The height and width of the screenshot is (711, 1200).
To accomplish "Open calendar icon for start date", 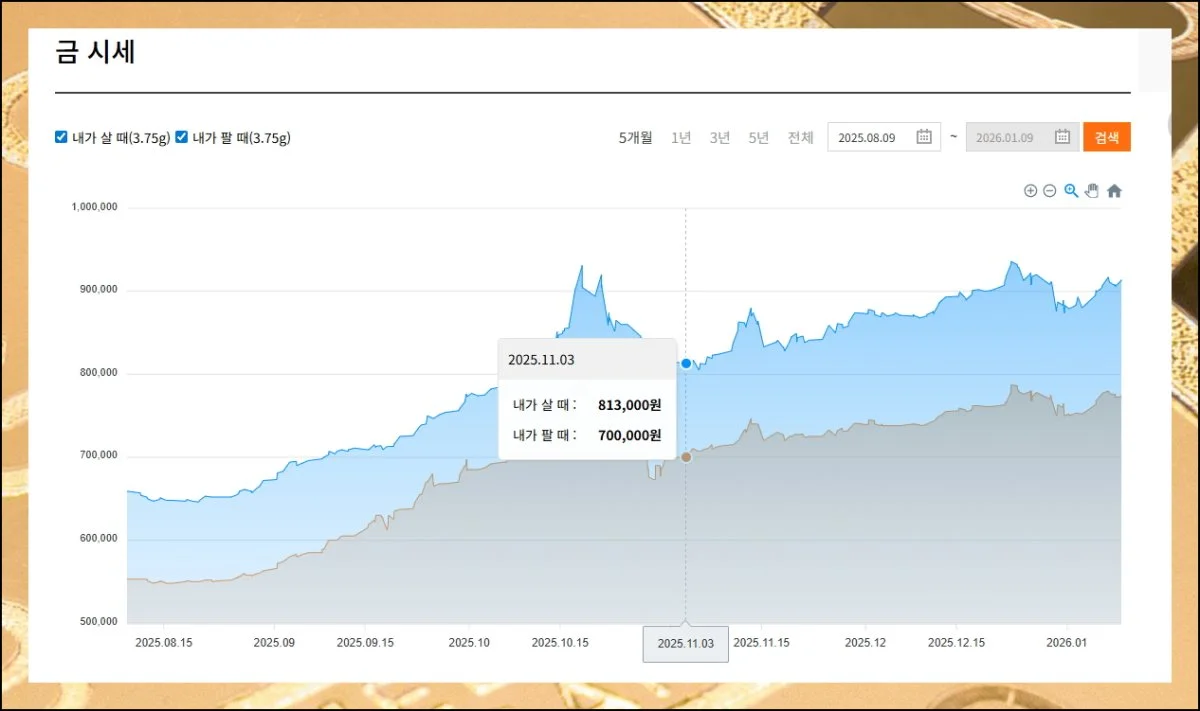I will pos(924,137).
